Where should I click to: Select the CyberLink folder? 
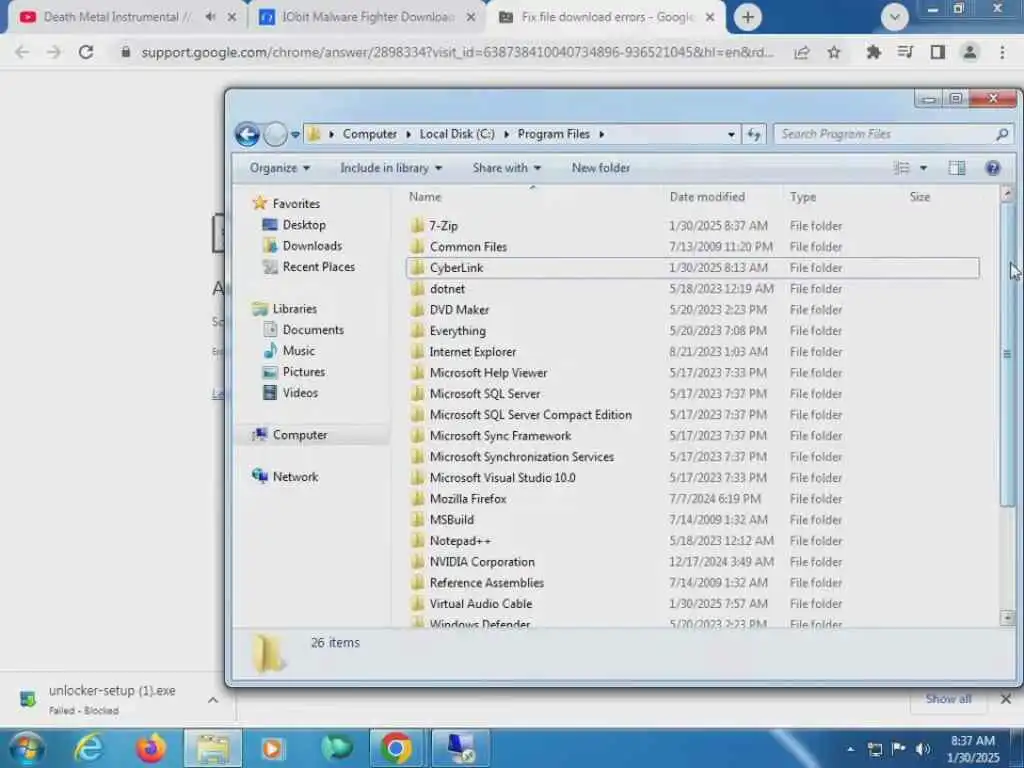point(692,268)
